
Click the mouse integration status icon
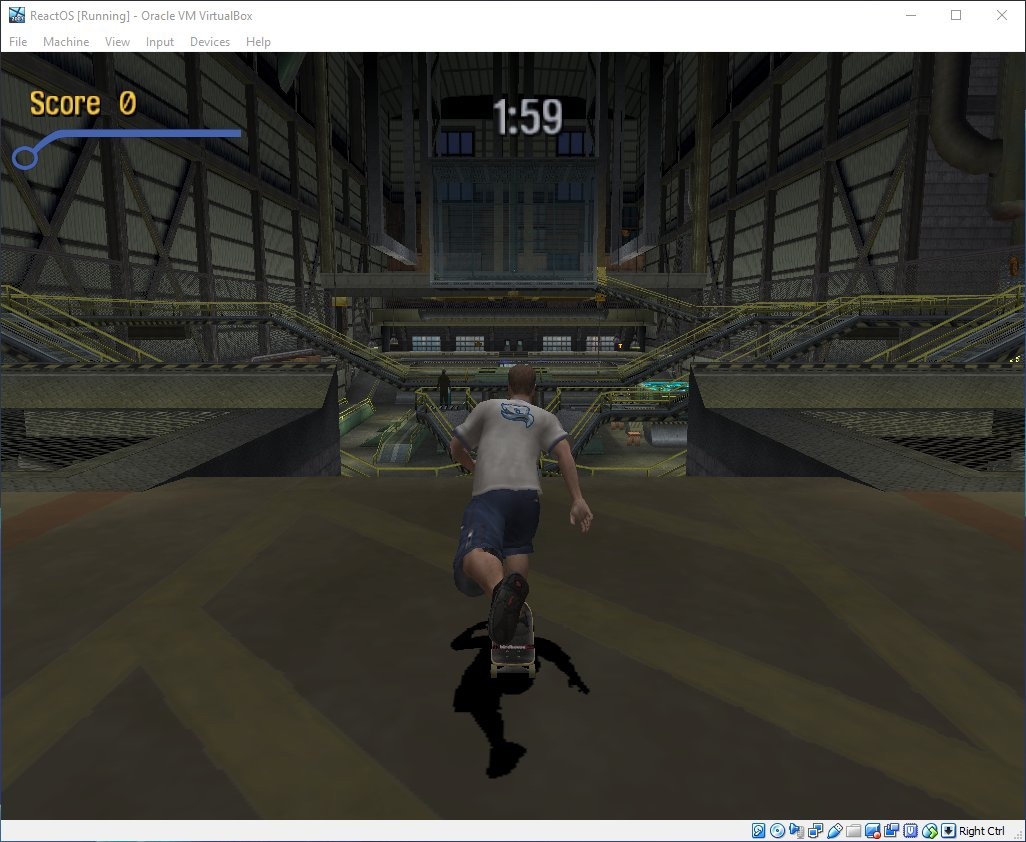pyautogui.click(x=929, y=831)
